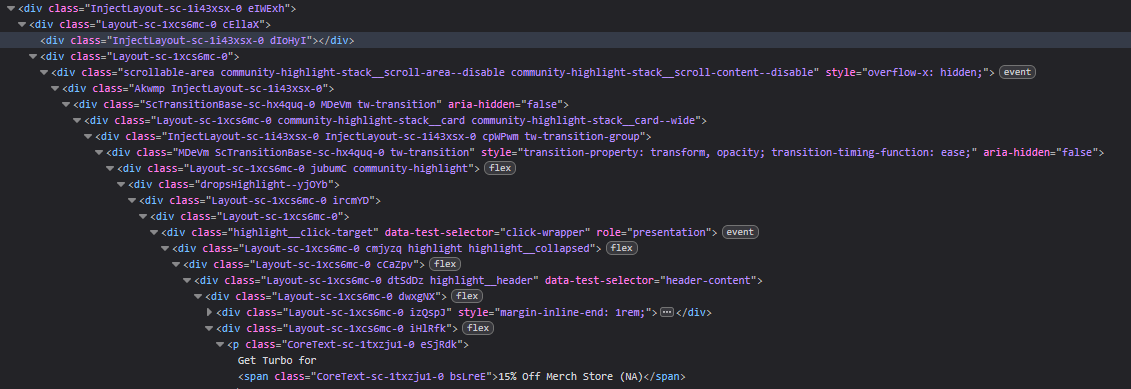Expand the collapsed izQspJ div node

(x=209, y=312)
